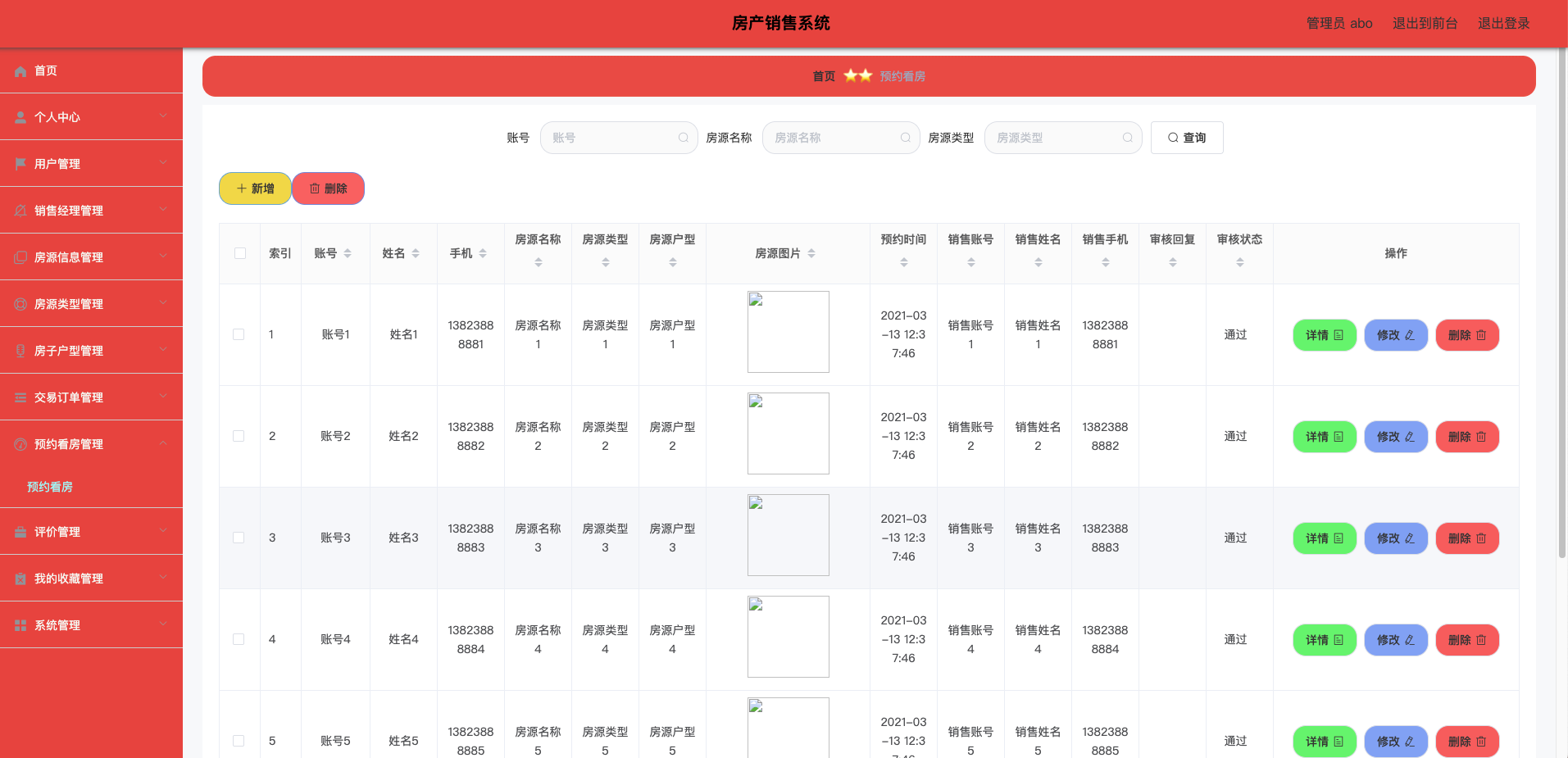Click the yellow 新增 button
Screen dimensions: 1568x758
[x=255, y=188]
